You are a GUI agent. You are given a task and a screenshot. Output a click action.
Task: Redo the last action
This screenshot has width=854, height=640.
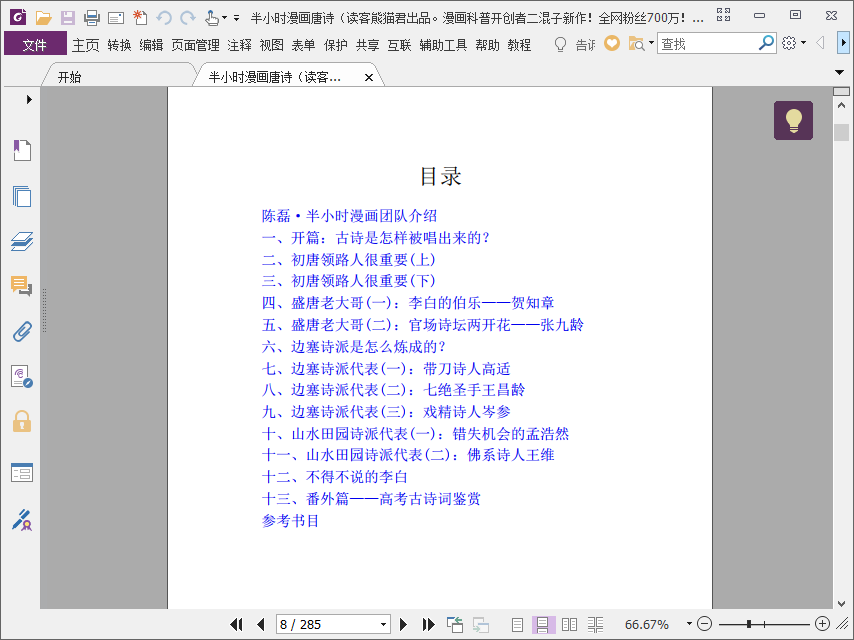tap(188, 18)
